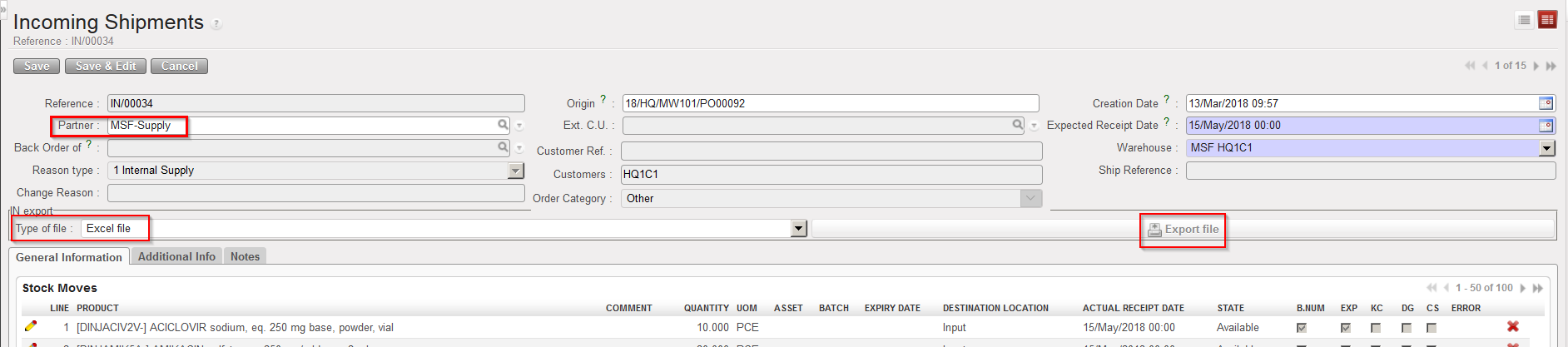
Task: Open Warehouse MSF HQ1C1 dropdown
Action: [x=1547, y=148]
